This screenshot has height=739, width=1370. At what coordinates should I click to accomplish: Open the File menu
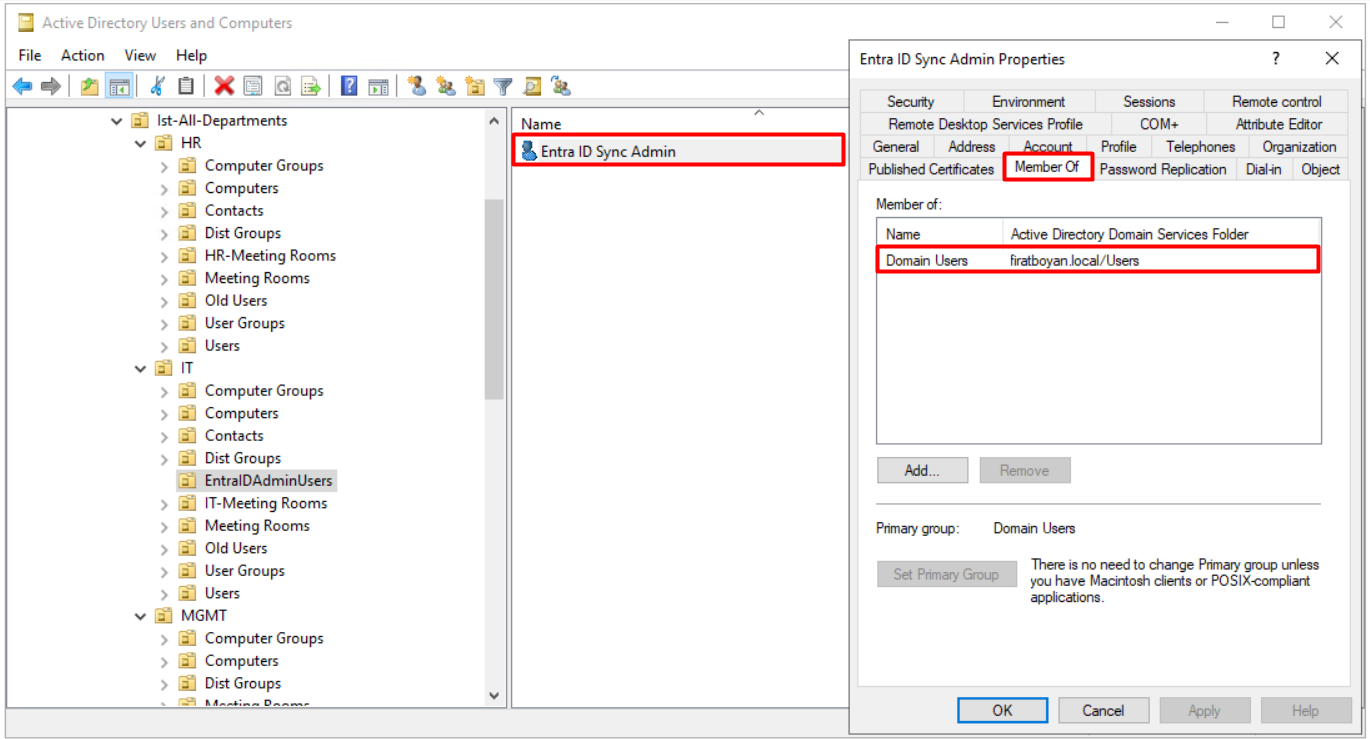(30, 55)
